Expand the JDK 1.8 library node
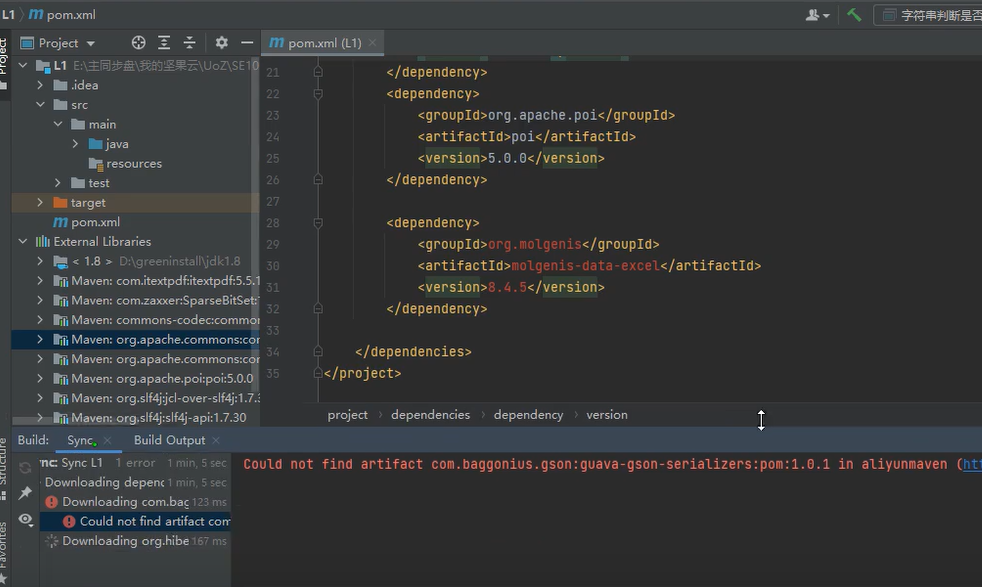 click(x=40, y=261)
